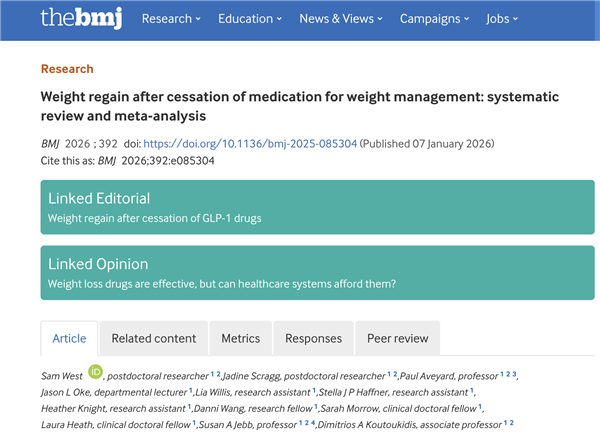
Task: Open the Metrics tab
Action: [x=241, y=338]
